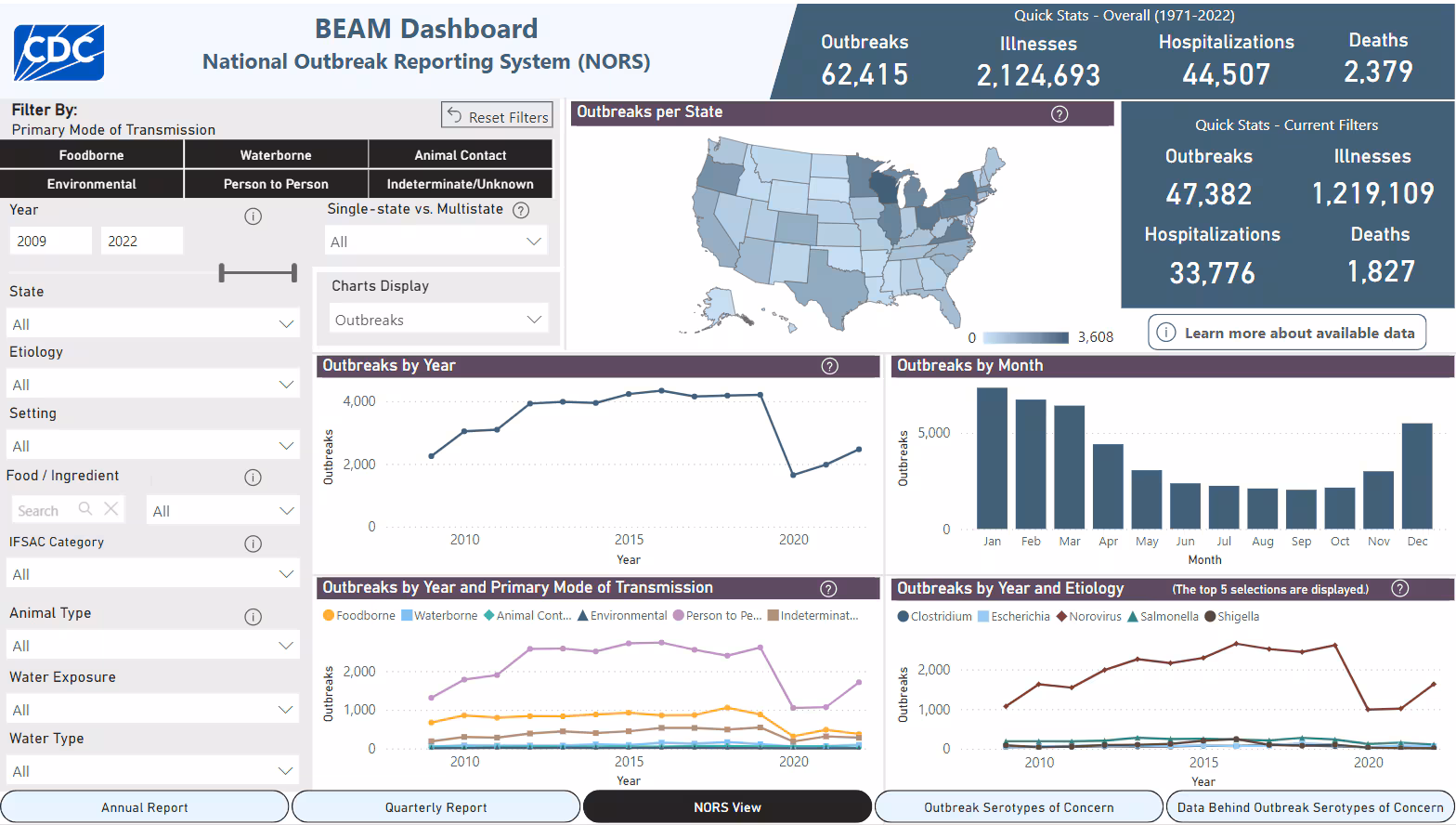Click the Dec bar in Outbreaks by Month
Screen dimensions: 1456x825
1417,476
